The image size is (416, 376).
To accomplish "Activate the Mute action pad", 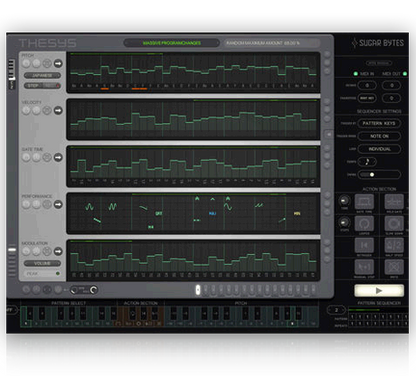I will pos(394,267).
